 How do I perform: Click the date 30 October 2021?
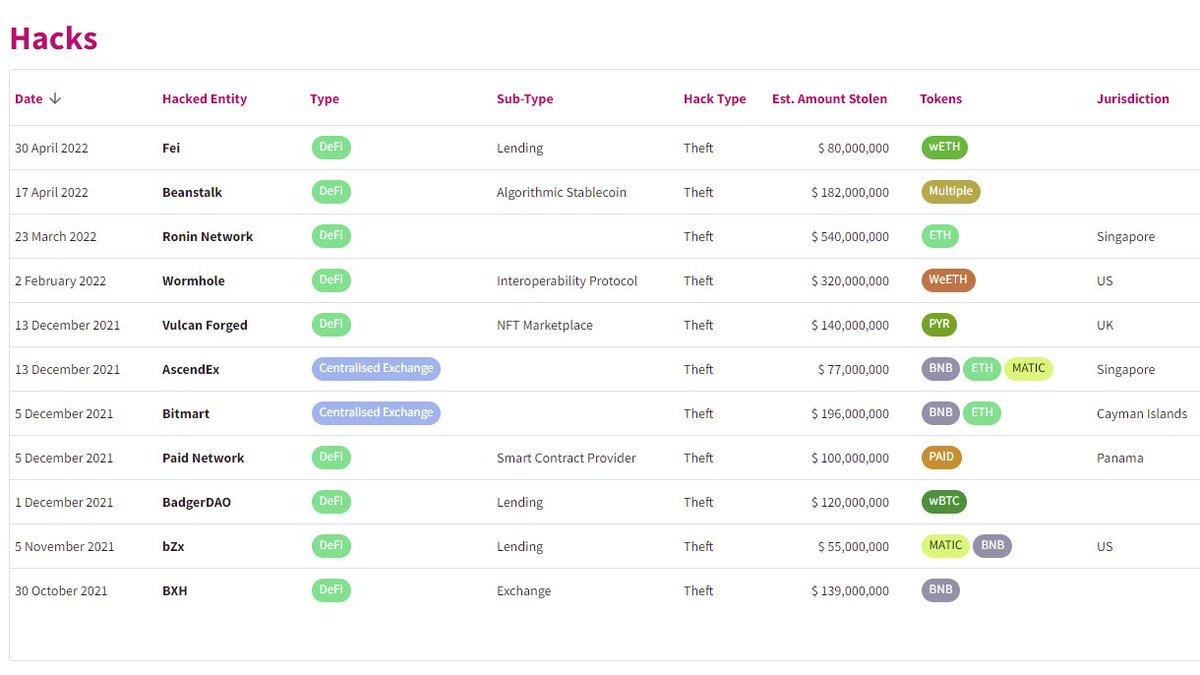click(61, 591)
